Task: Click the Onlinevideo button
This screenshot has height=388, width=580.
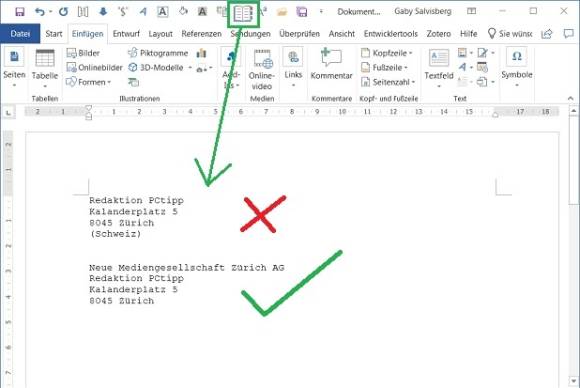Action: point(262,70)
